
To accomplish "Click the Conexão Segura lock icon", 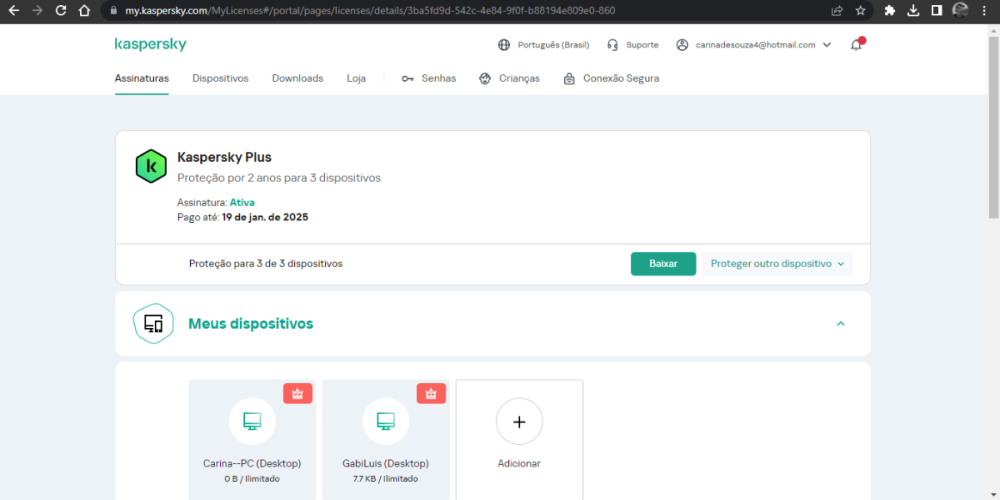I will click(x=570, y=78).
